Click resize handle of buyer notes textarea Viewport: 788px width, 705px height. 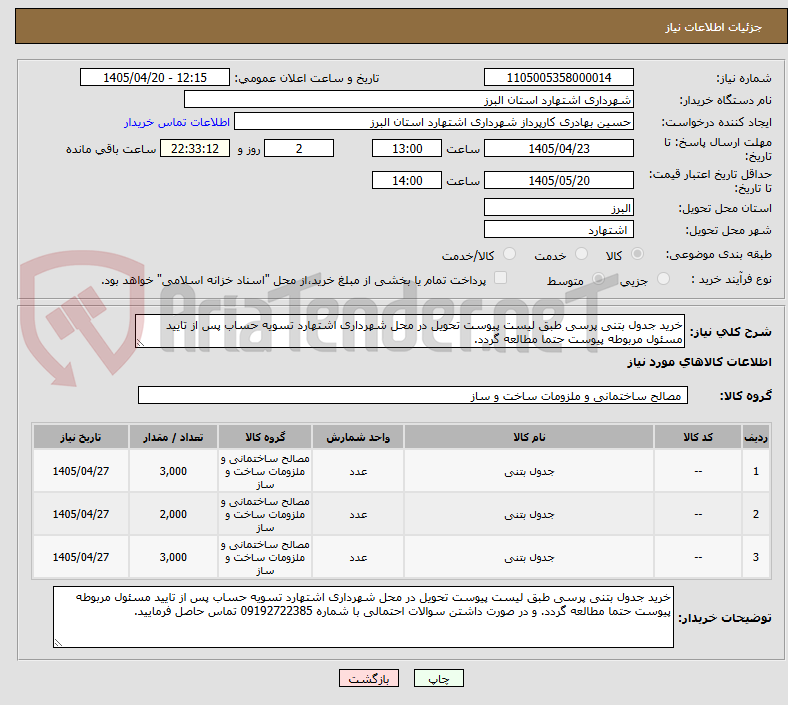(x=58, y=642)
